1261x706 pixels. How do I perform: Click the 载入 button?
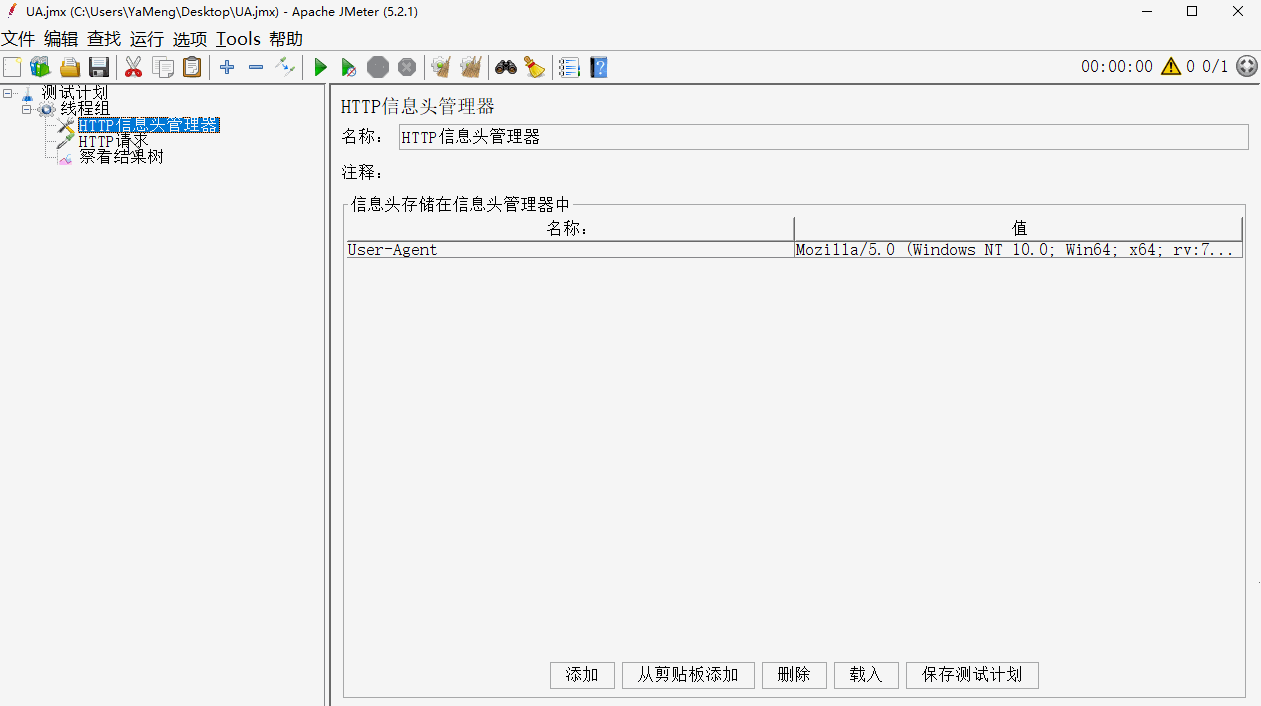[x=866, y=675]
